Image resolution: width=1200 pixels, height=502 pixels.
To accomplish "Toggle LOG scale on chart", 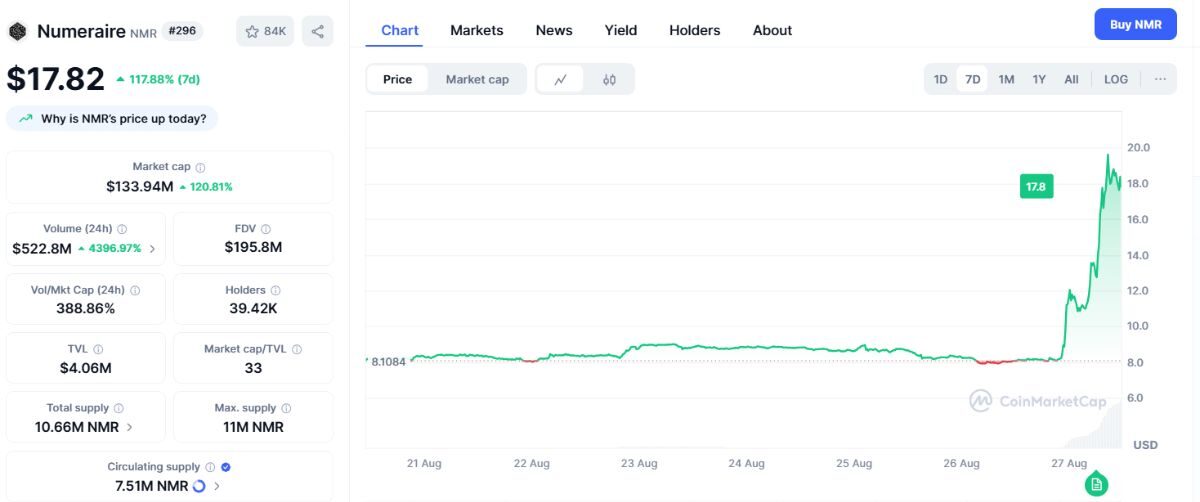I will pos(1116,79).
